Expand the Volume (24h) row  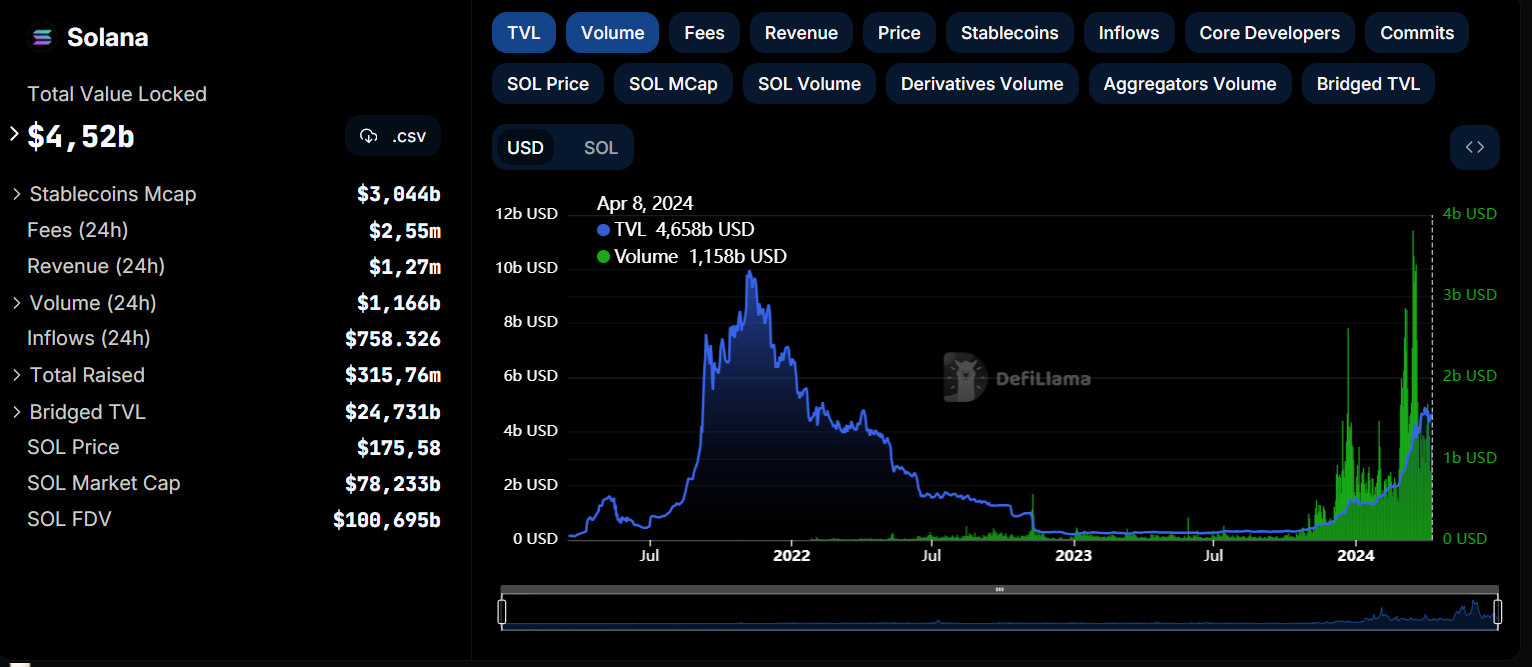click(17, 303)
